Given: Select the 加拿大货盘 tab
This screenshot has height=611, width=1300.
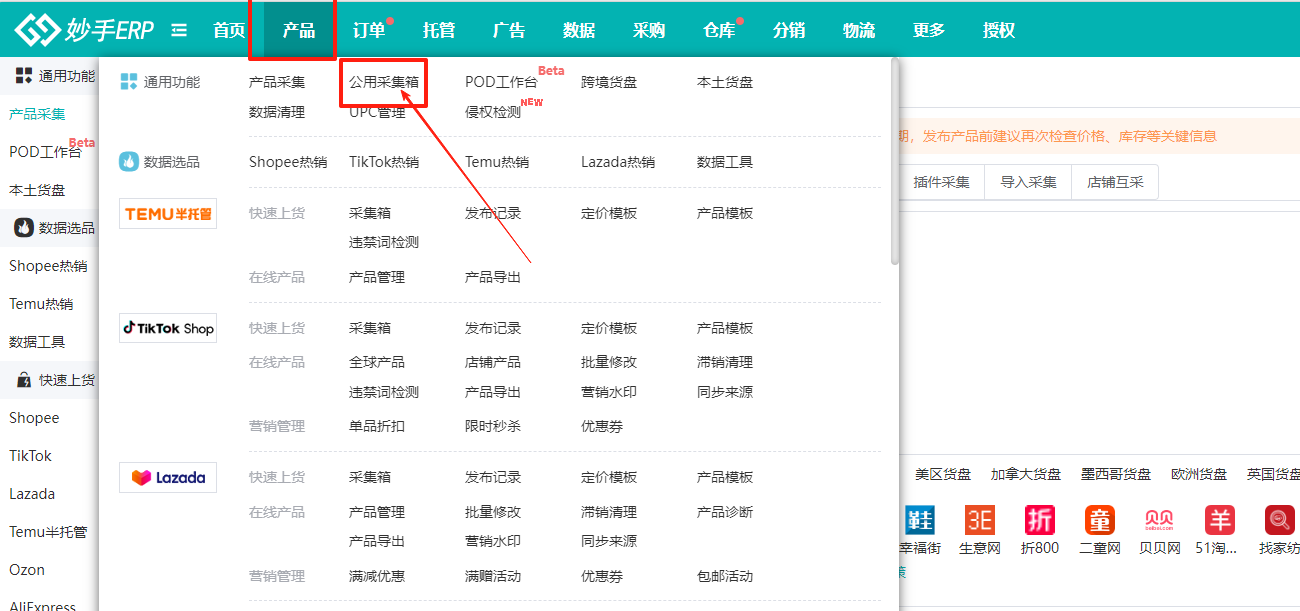Looking at the screenshot, I should pos(1026,474).
